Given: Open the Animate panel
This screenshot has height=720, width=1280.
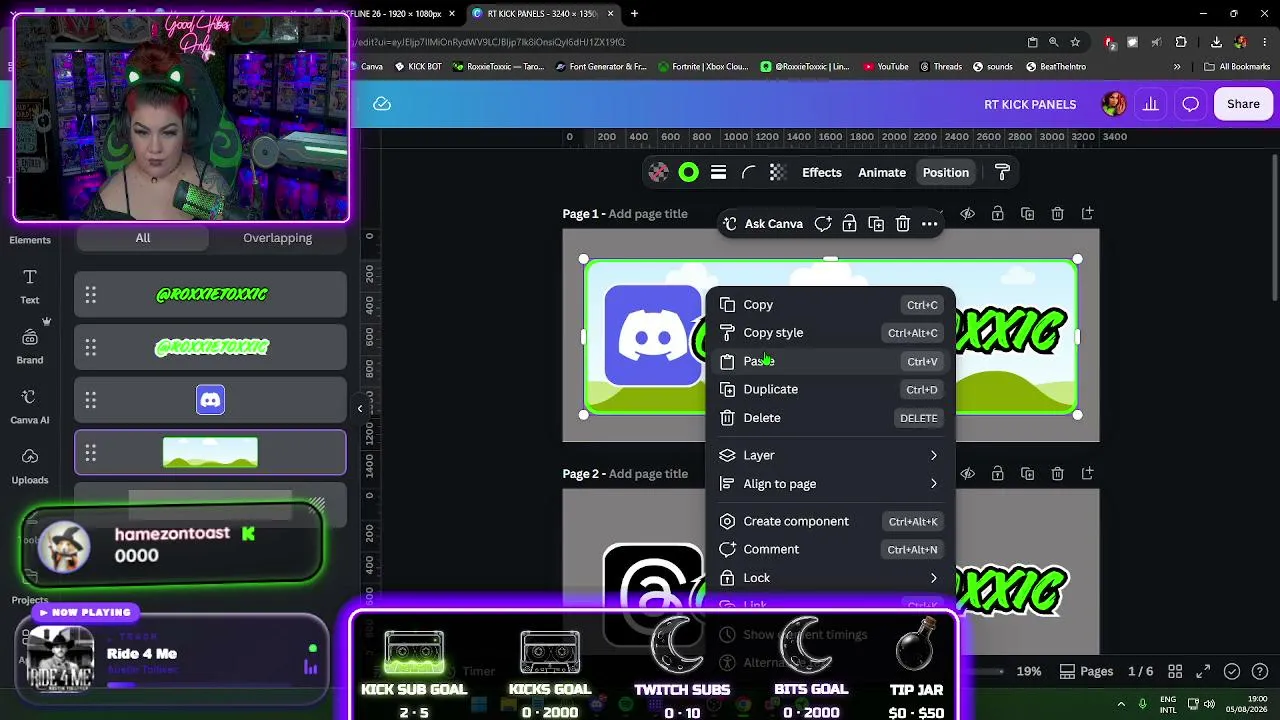Looking at the screenshot, I should 882,173.
